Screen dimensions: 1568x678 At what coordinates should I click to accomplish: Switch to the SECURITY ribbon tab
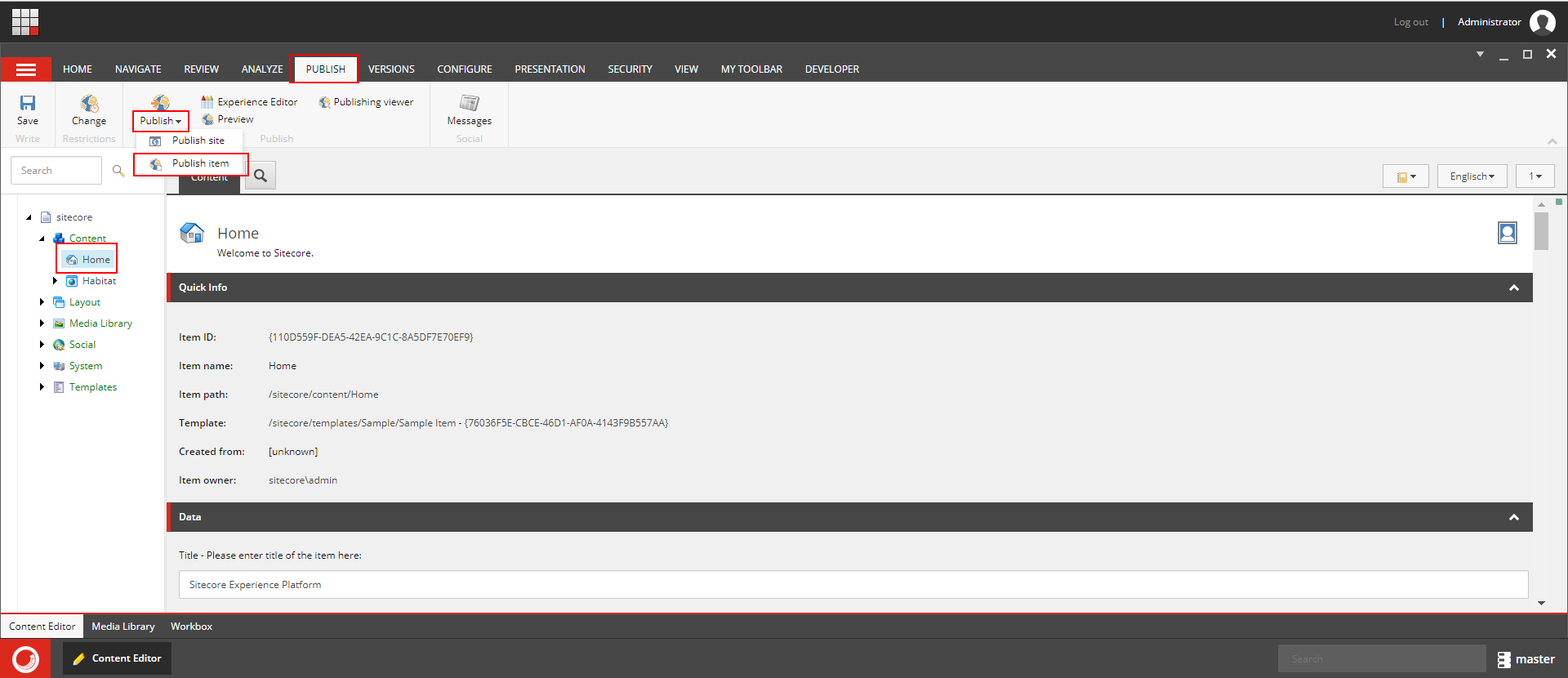pos(630,69)
